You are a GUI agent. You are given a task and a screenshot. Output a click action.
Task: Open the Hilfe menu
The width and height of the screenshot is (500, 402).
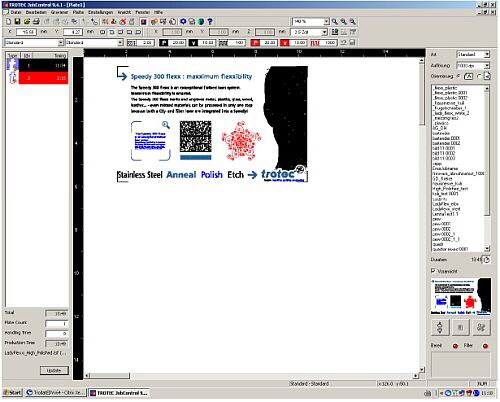click(158, 12)
